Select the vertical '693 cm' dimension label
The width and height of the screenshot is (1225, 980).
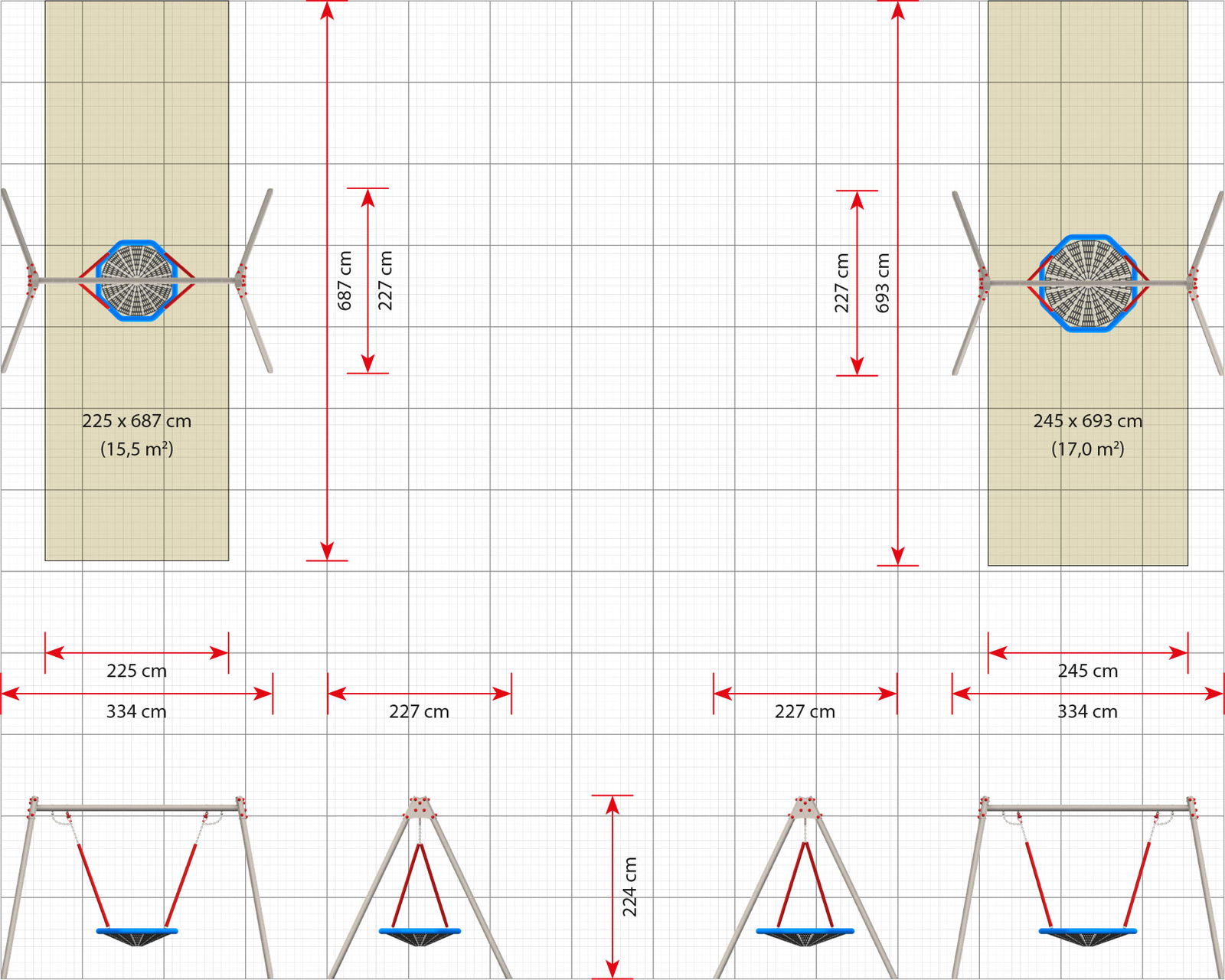tap(883, 283)
